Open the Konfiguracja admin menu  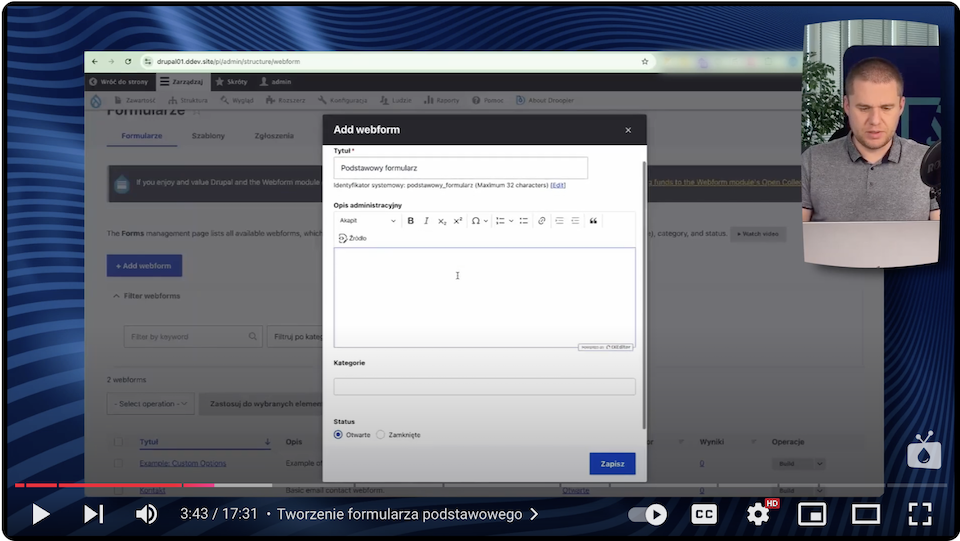coord(342,100)
